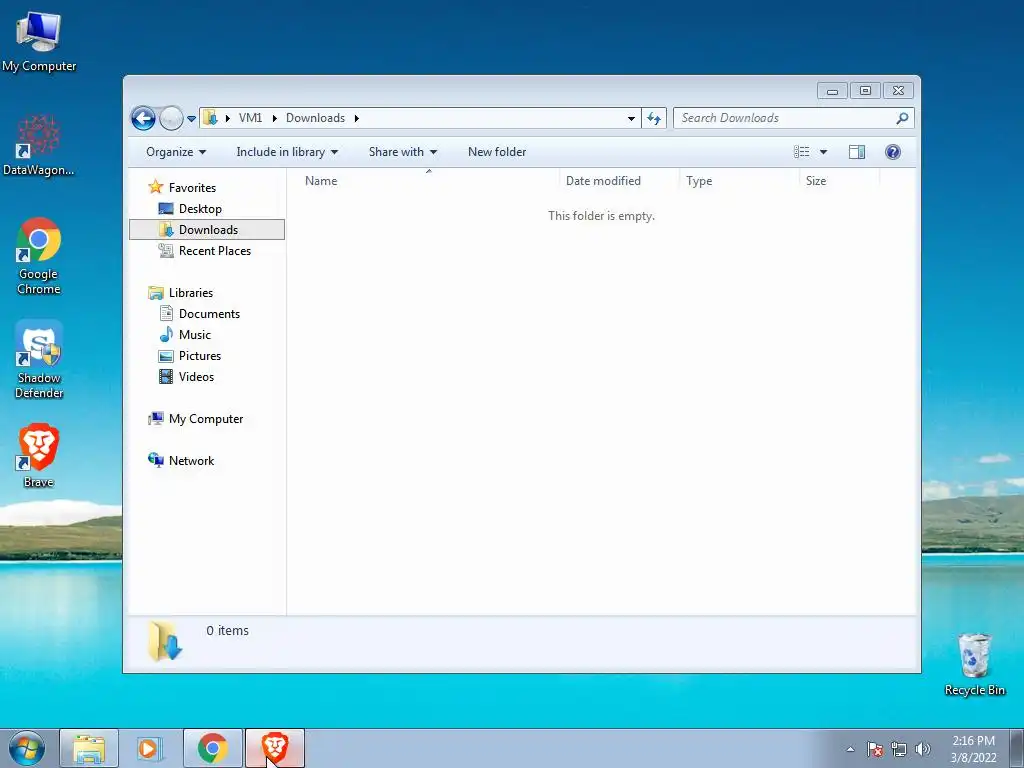Create a New folder
The height and width of the screenshot is (768, 1024).
click(x=497, y=152)
